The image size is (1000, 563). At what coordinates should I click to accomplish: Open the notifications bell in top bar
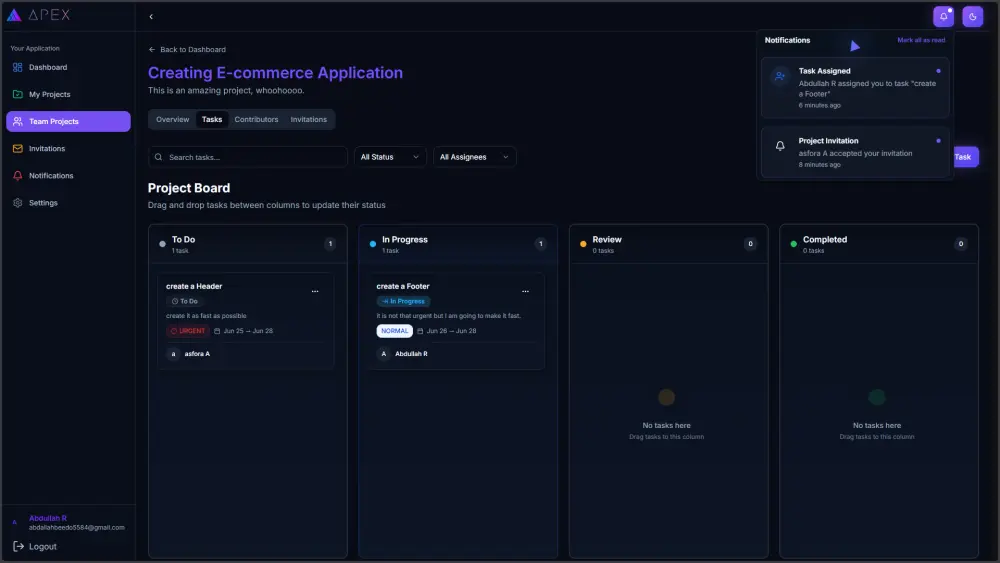tap(943, 17)
